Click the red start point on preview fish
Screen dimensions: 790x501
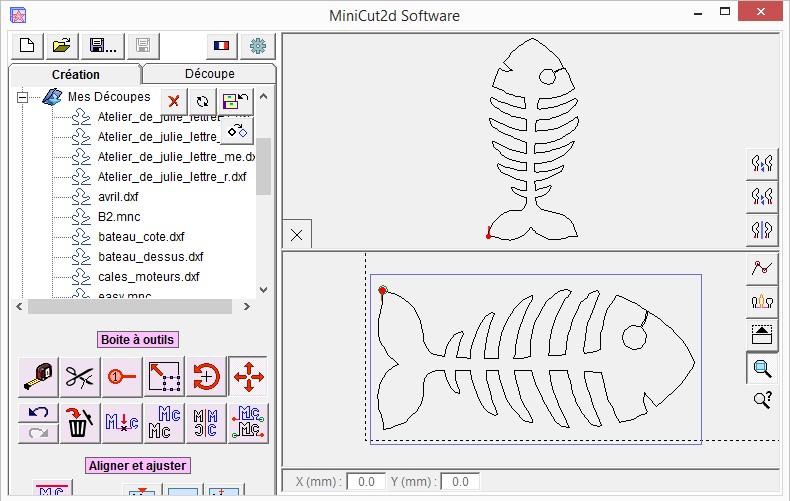click(x=488, y=236)
